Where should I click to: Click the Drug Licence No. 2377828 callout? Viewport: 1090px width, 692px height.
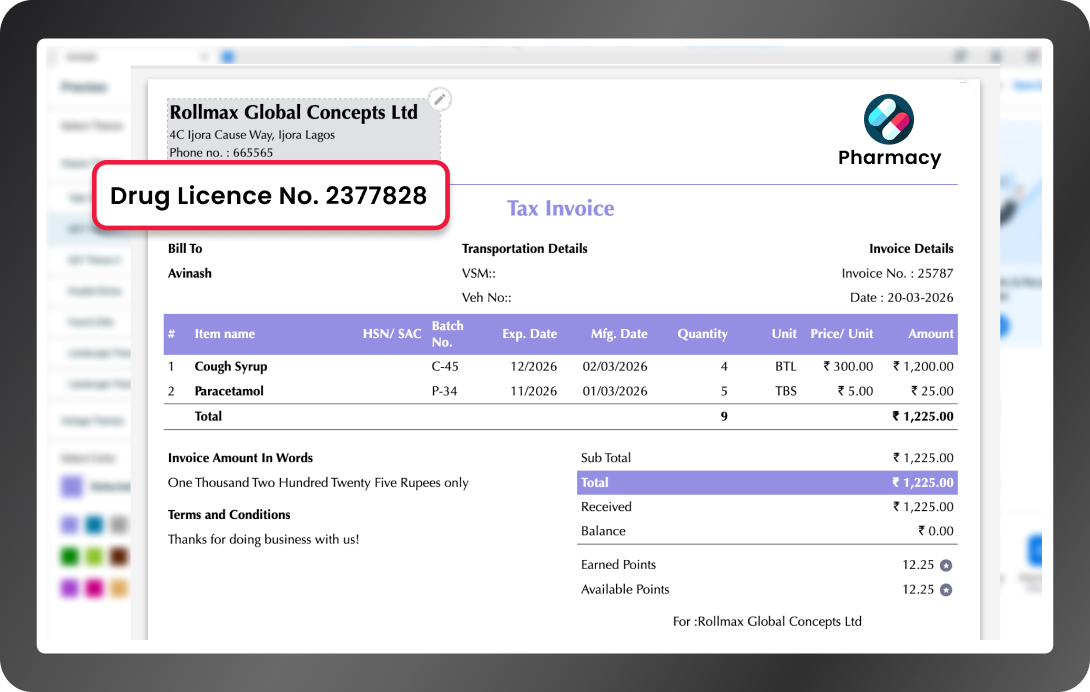click(x=270, y=196)
